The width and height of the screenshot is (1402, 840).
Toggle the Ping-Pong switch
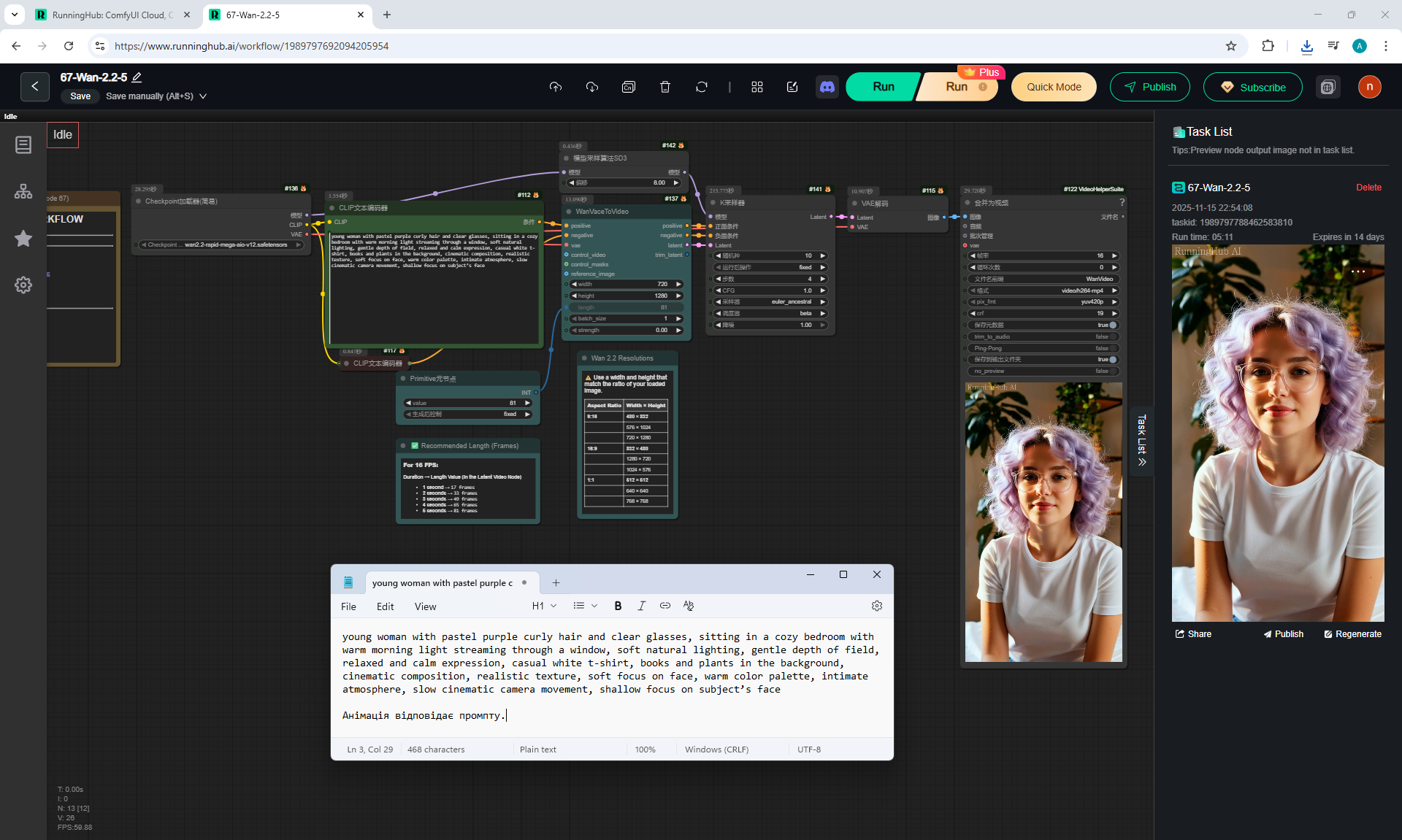(1112, 348)
